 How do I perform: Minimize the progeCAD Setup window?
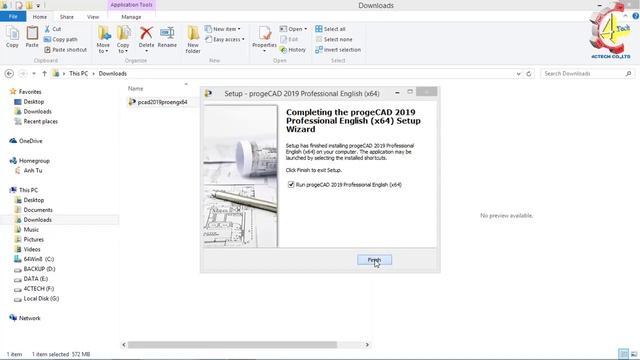(x=397, y=93)
